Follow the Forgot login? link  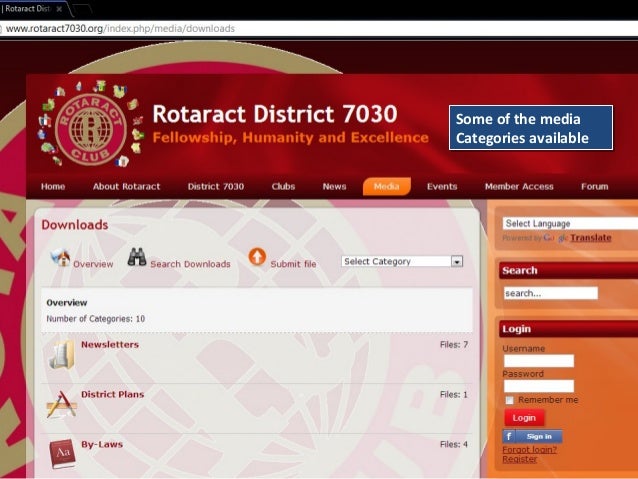coord(529,449)
